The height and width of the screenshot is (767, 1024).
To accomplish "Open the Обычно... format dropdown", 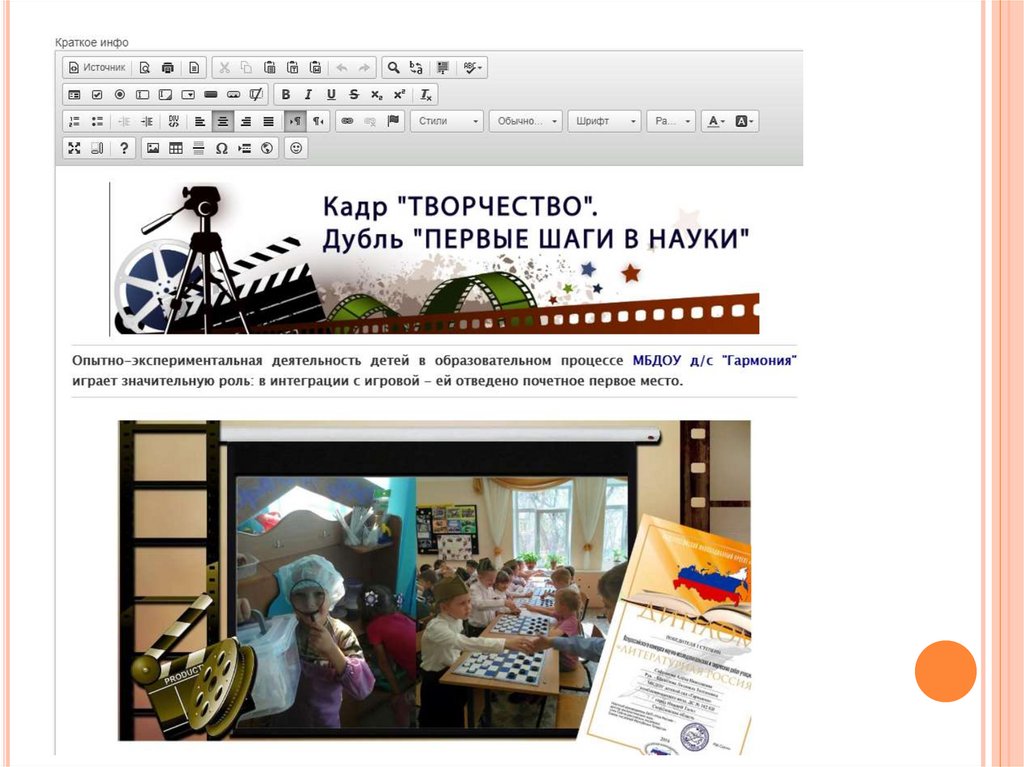I will point(526,121).
